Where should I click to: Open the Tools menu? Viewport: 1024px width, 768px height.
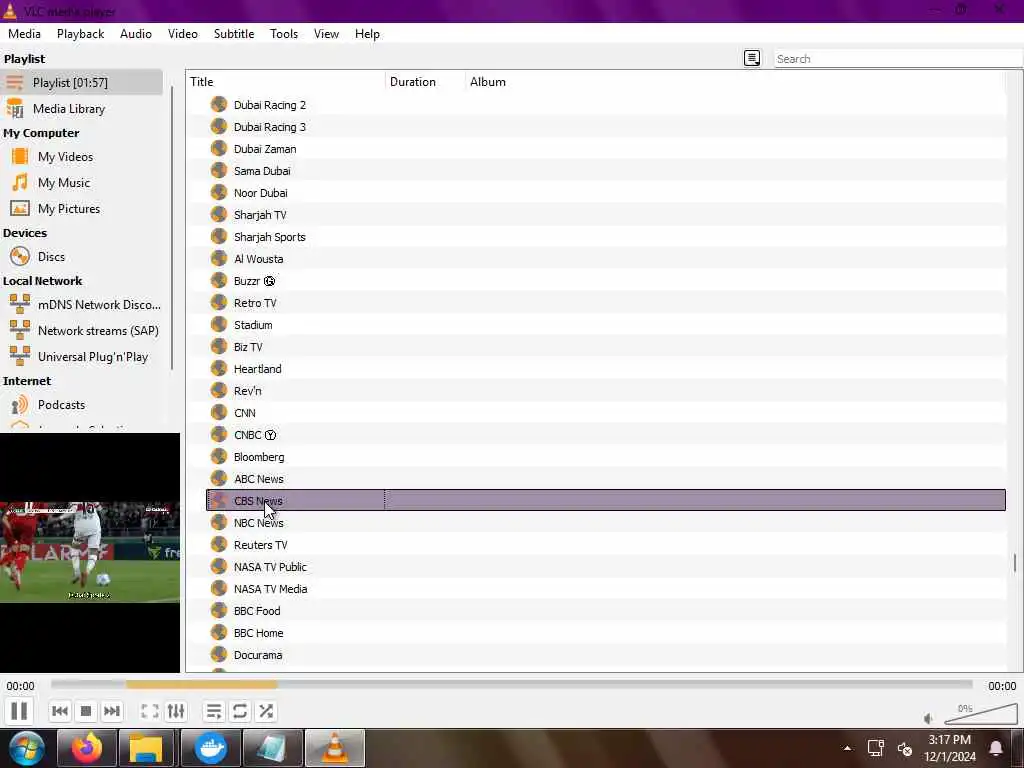pyautogui.click(x=284, y=34)
